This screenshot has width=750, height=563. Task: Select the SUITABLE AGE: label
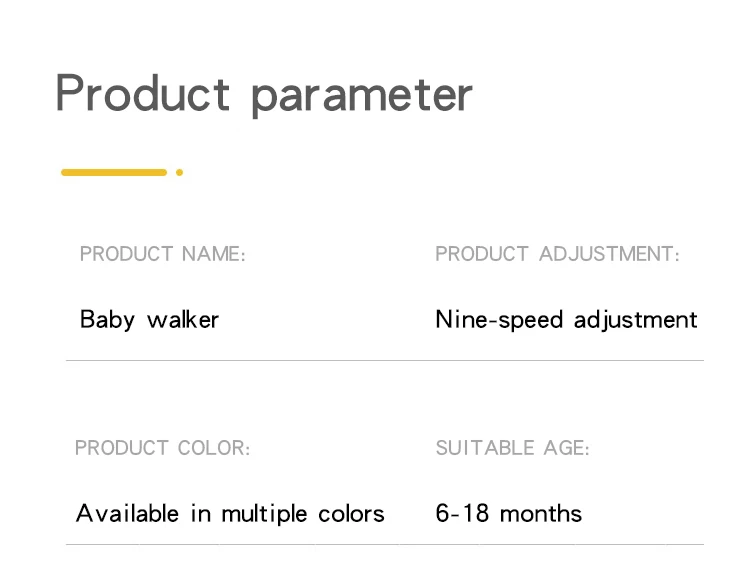pyautogui.click(x=512, y=448)
